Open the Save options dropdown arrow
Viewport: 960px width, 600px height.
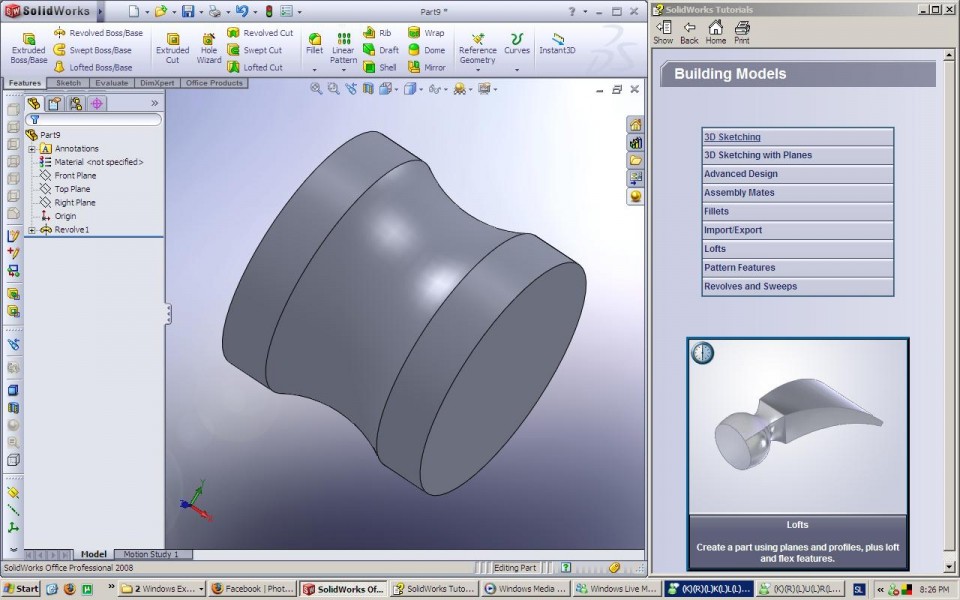pos(201,12)
